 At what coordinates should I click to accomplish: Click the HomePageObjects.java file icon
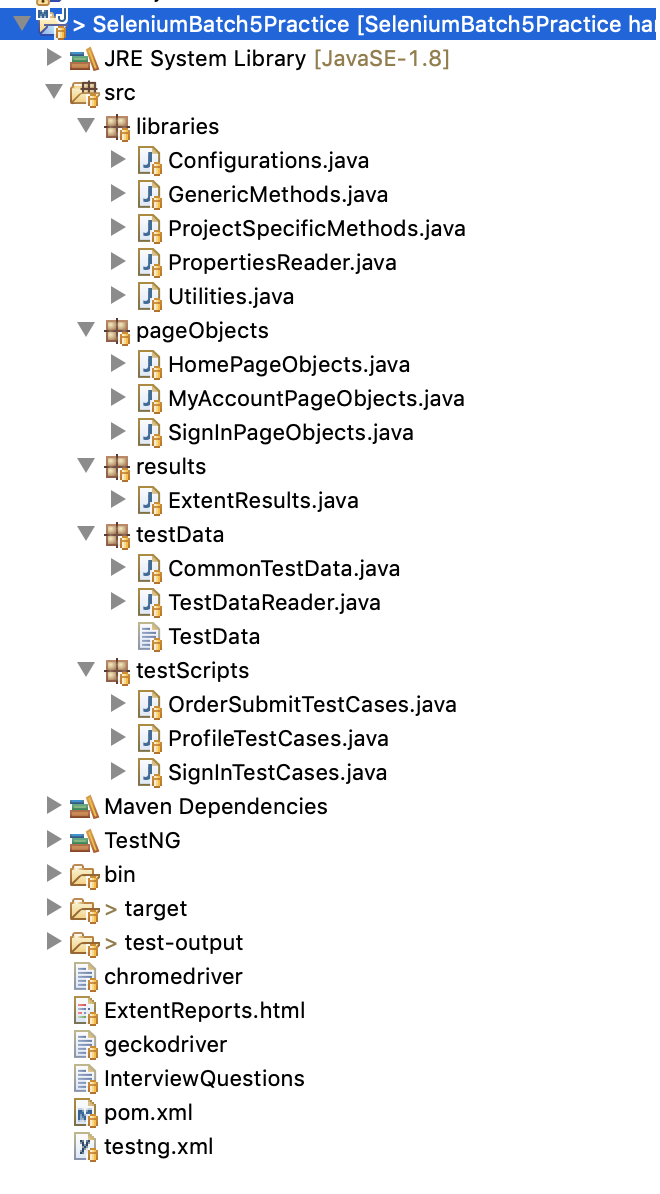pyautogui.click(x=150, y=365)
